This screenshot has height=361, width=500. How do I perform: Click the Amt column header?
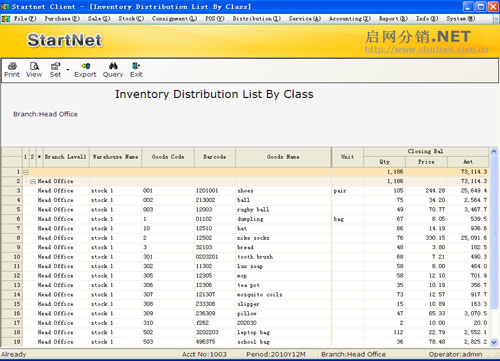468,162
